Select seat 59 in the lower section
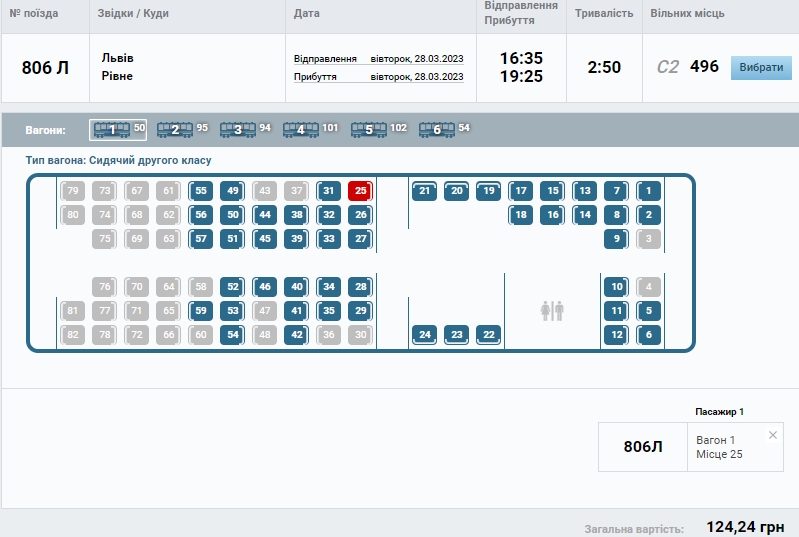The image size is (799, 537). [x=201, y=310]
